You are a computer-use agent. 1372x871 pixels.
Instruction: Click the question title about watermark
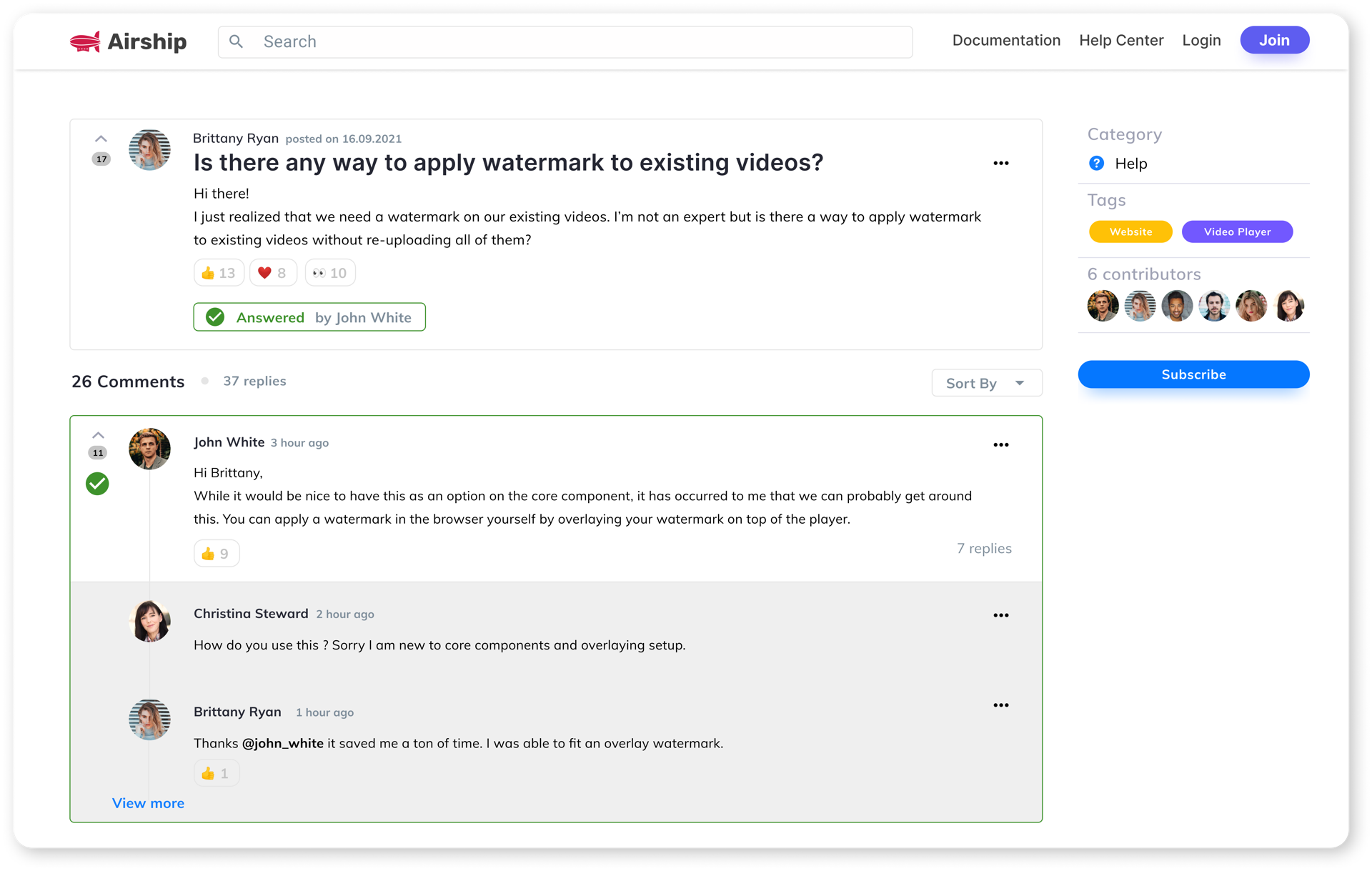tap(508, 163)
